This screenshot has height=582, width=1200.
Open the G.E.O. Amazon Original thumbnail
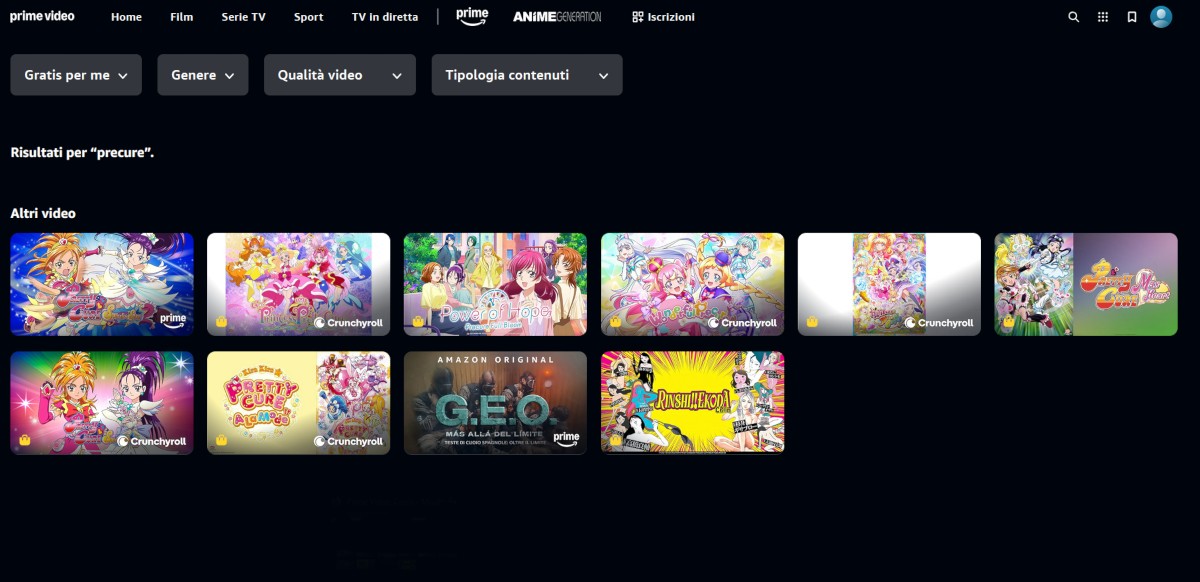496,402
